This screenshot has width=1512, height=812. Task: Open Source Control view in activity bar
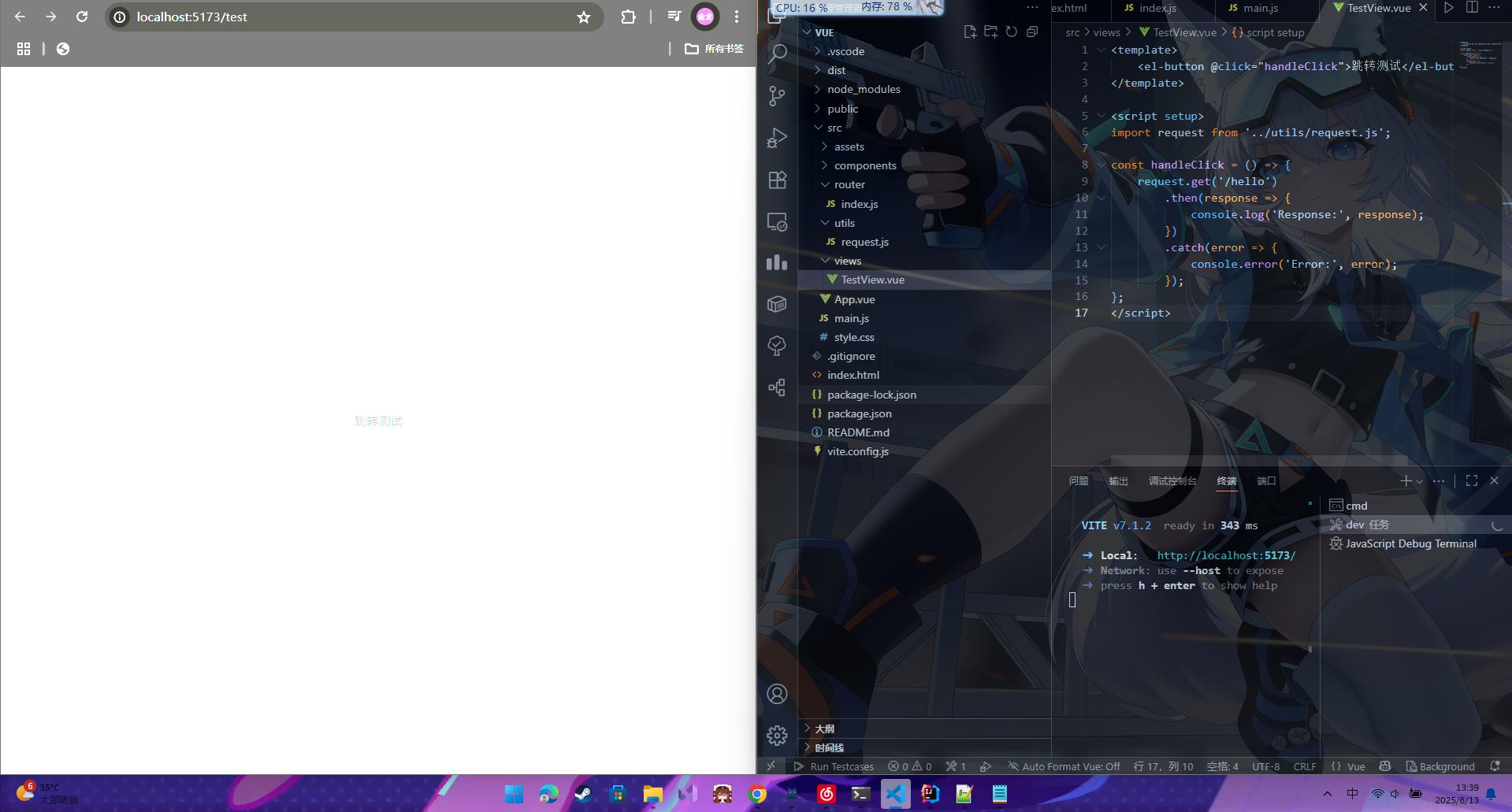pyautogui.click(x=778, y=96)
